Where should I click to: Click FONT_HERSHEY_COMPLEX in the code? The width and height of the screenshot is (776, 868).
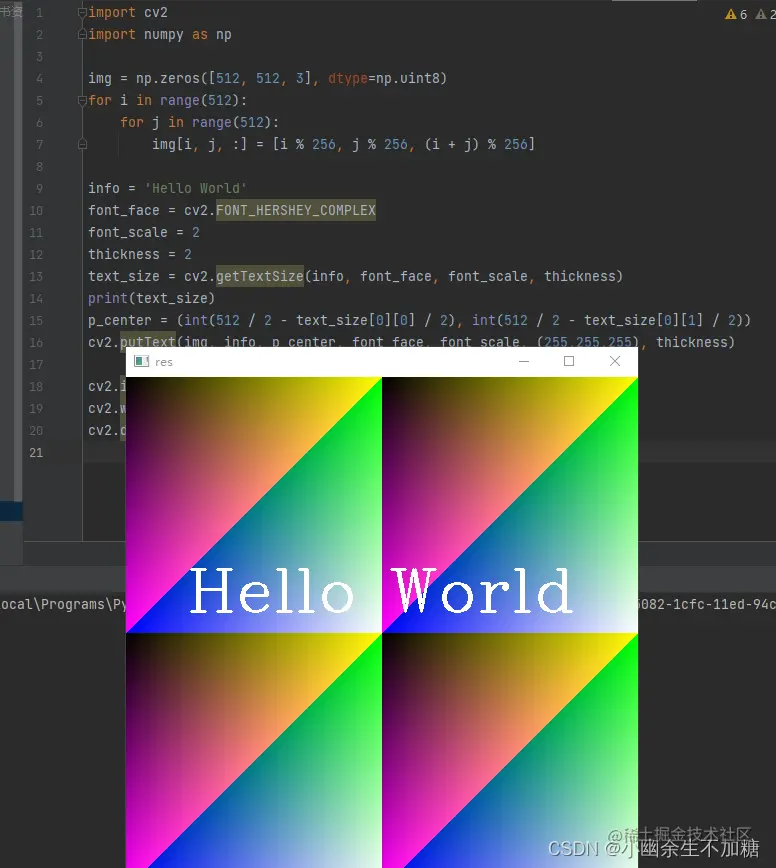pos(296,210)
